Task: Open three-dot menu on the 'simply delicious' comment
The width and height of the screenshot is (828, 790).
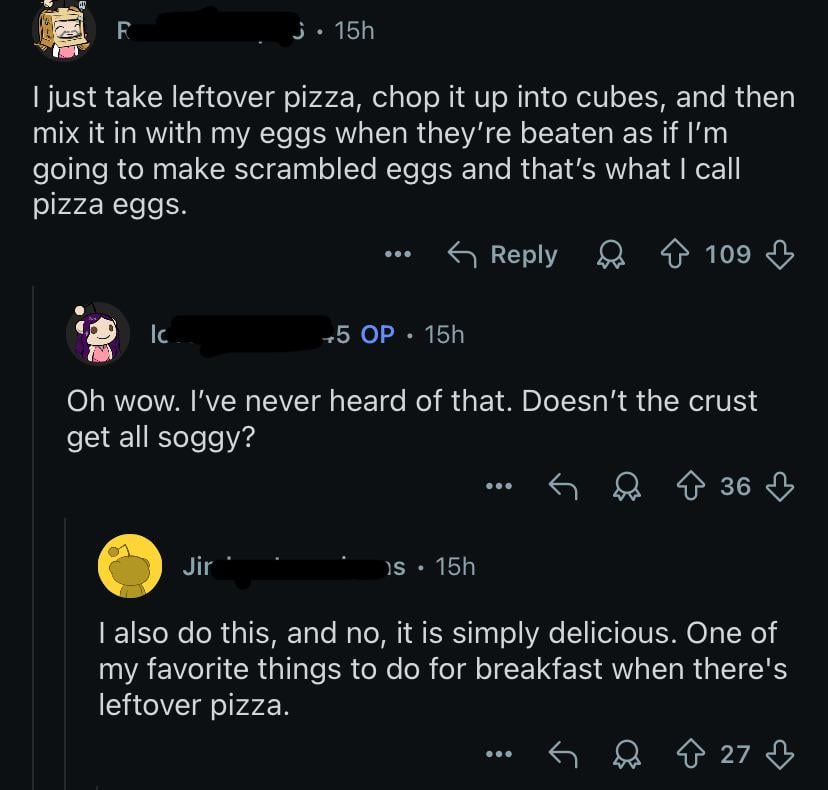Action: point(497,754)
